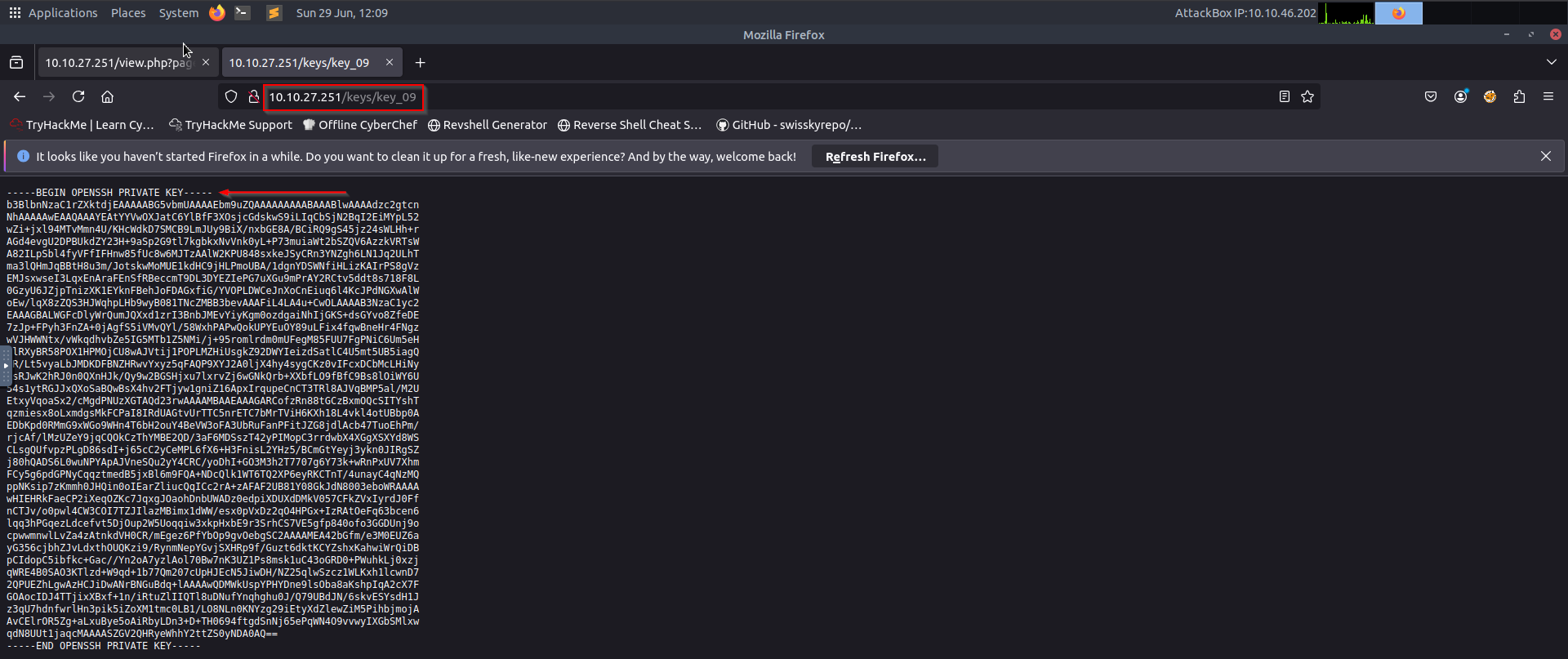This screenshot has height=659, width=1568.
Task: Click the URL address bar
Action: click(x=735, y=97)
